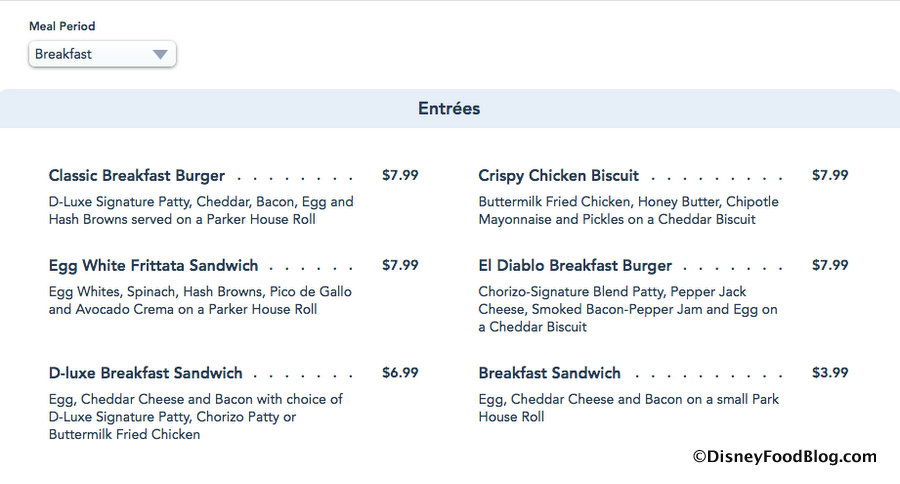Screen dimensions: 900x484
Task: Select Classic Breakfast Burger item
Action: coord(137,176)
